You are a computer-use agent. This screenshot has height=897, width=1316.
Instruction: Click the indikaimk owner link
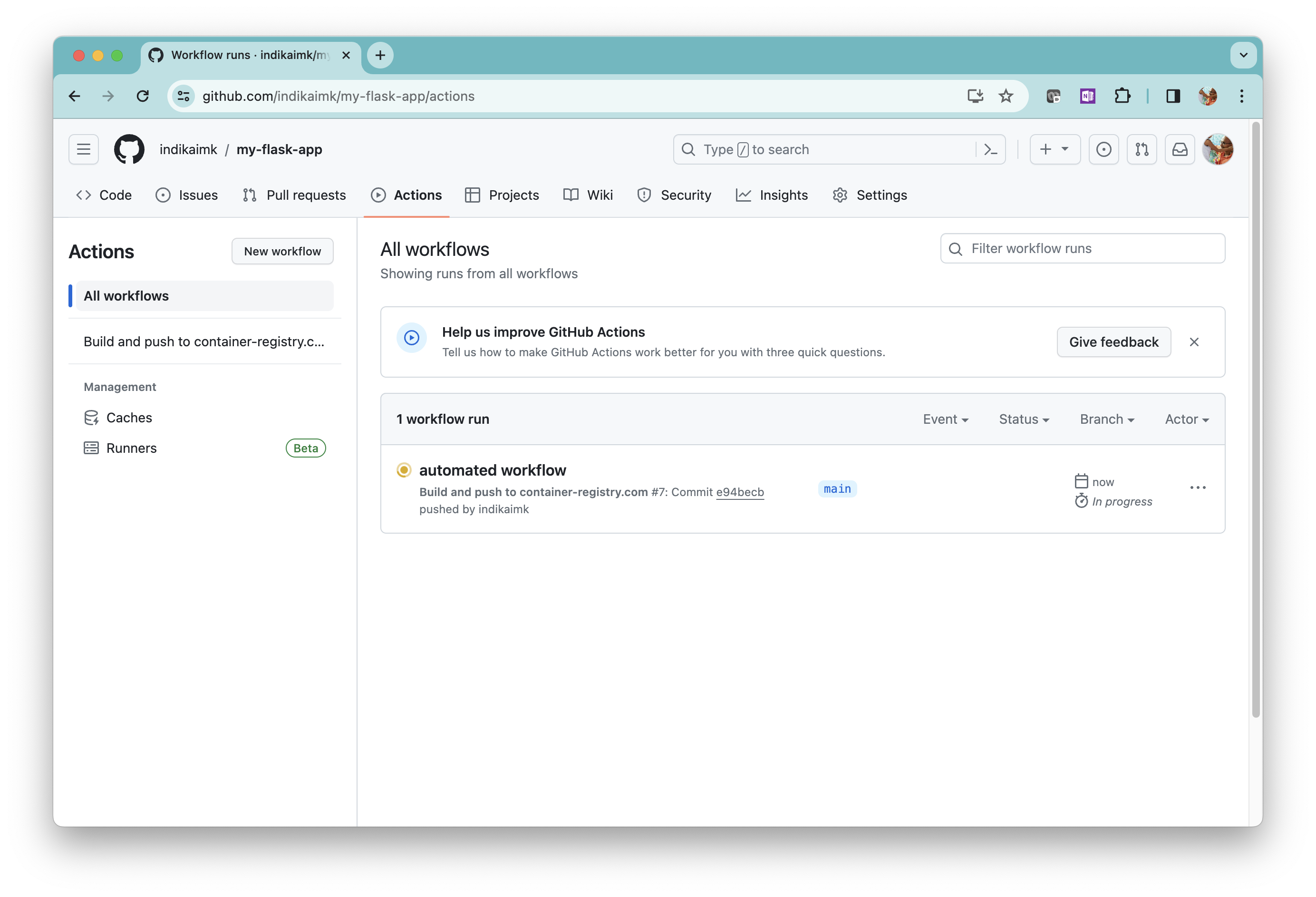point(188,150)
